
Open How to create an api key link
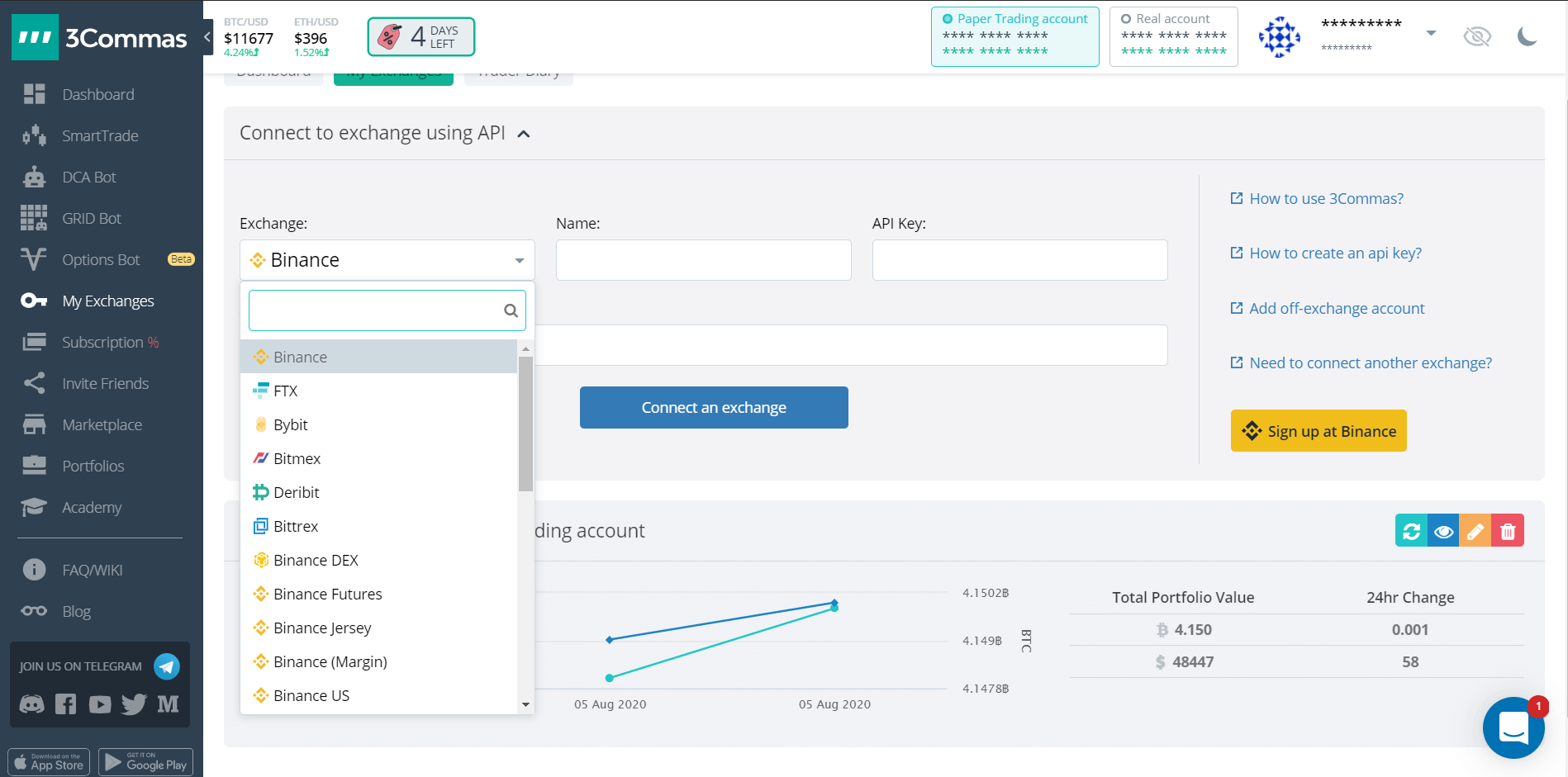1334,253
